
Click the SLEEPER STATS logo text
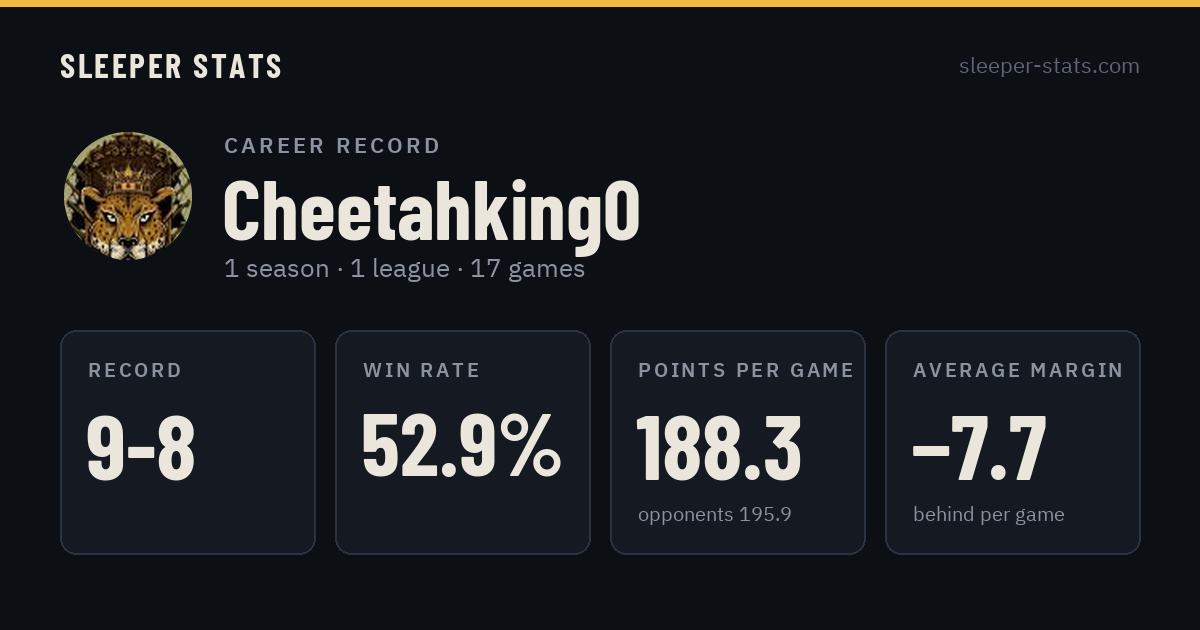pyautogui.click(x=171, y=66)
